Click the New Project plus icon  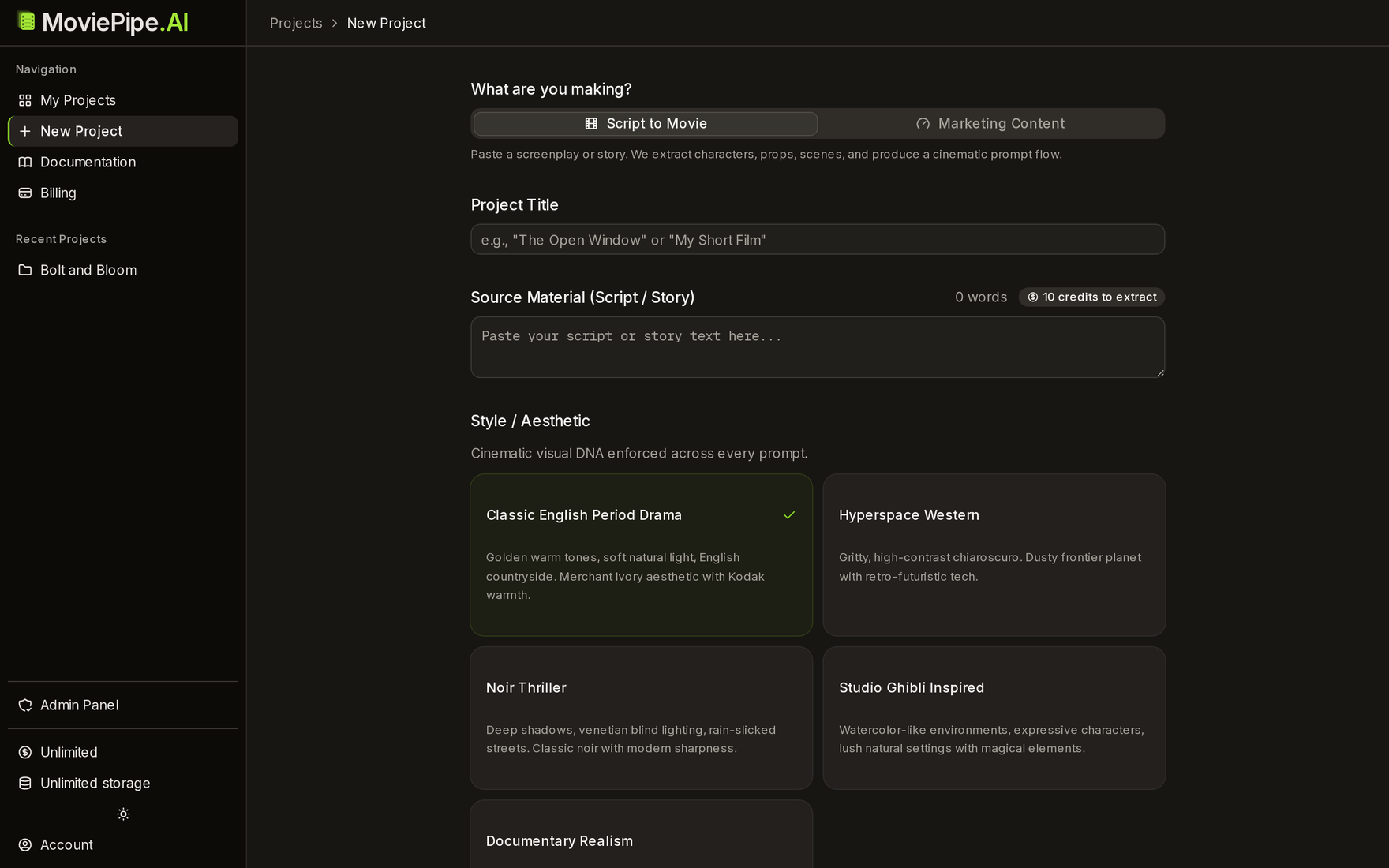tap(25, 131)
